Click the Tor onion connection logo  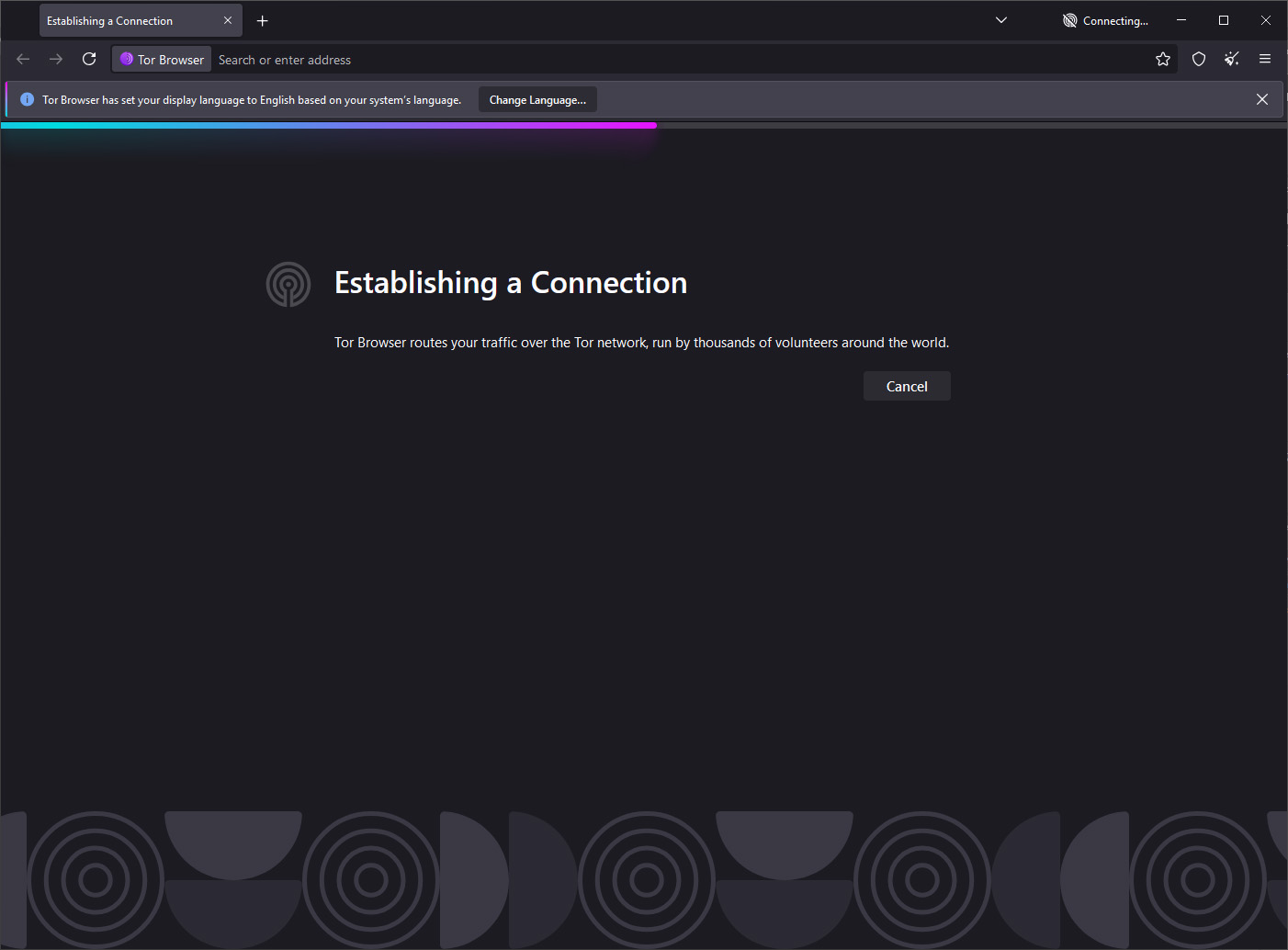coord(288,284)
